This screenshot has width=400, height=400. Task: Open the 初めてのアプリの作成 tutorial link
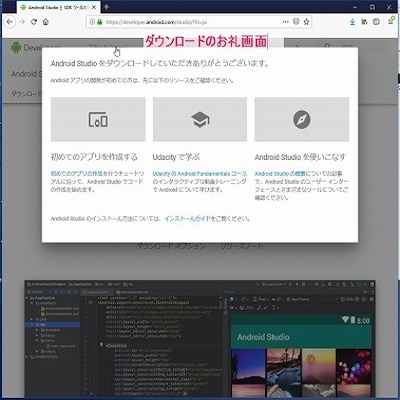tap(76, 173)
